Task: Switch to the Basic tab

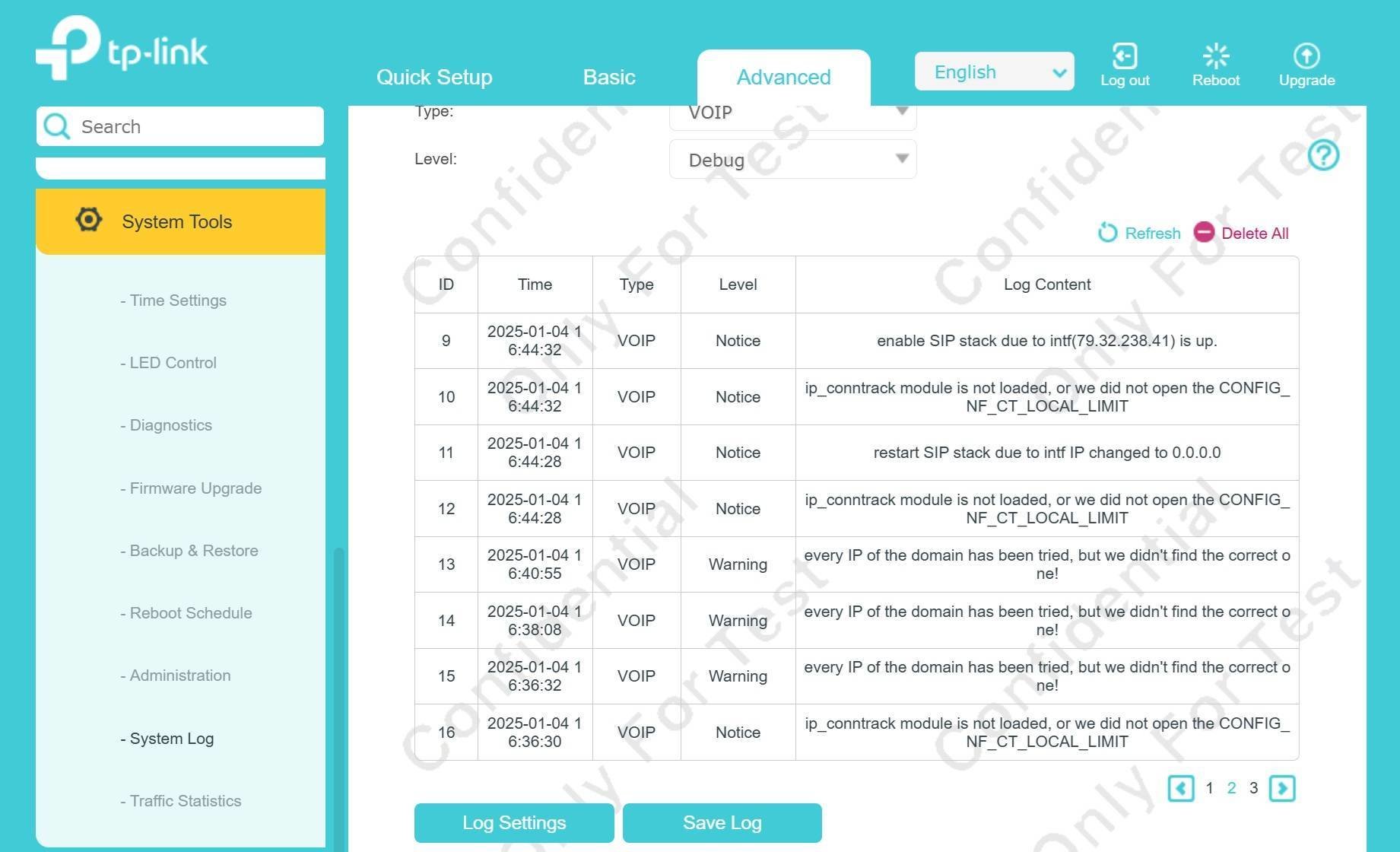Action: tap(608, 77)
